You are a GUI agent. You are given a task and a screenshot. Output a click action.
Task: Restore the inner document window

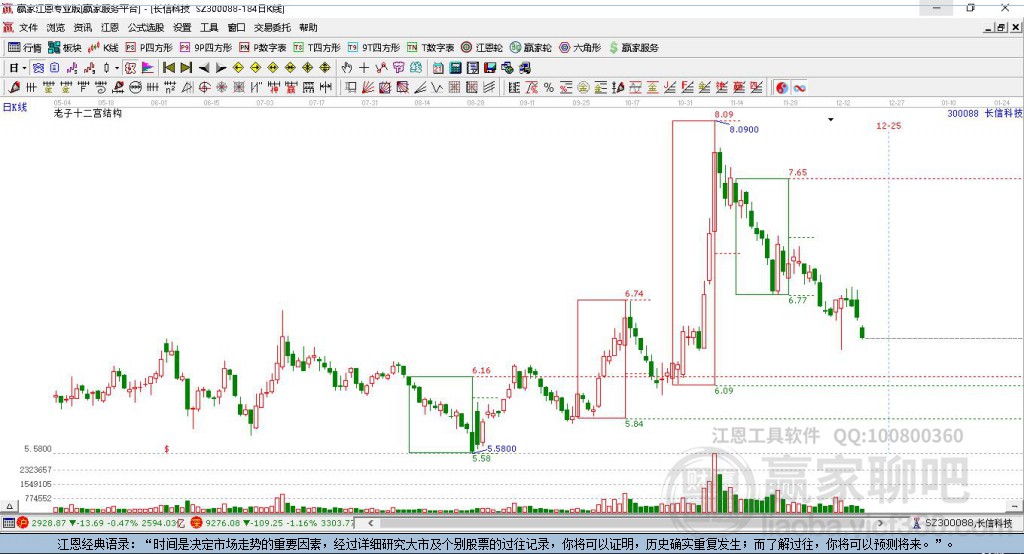point(1001,27)
